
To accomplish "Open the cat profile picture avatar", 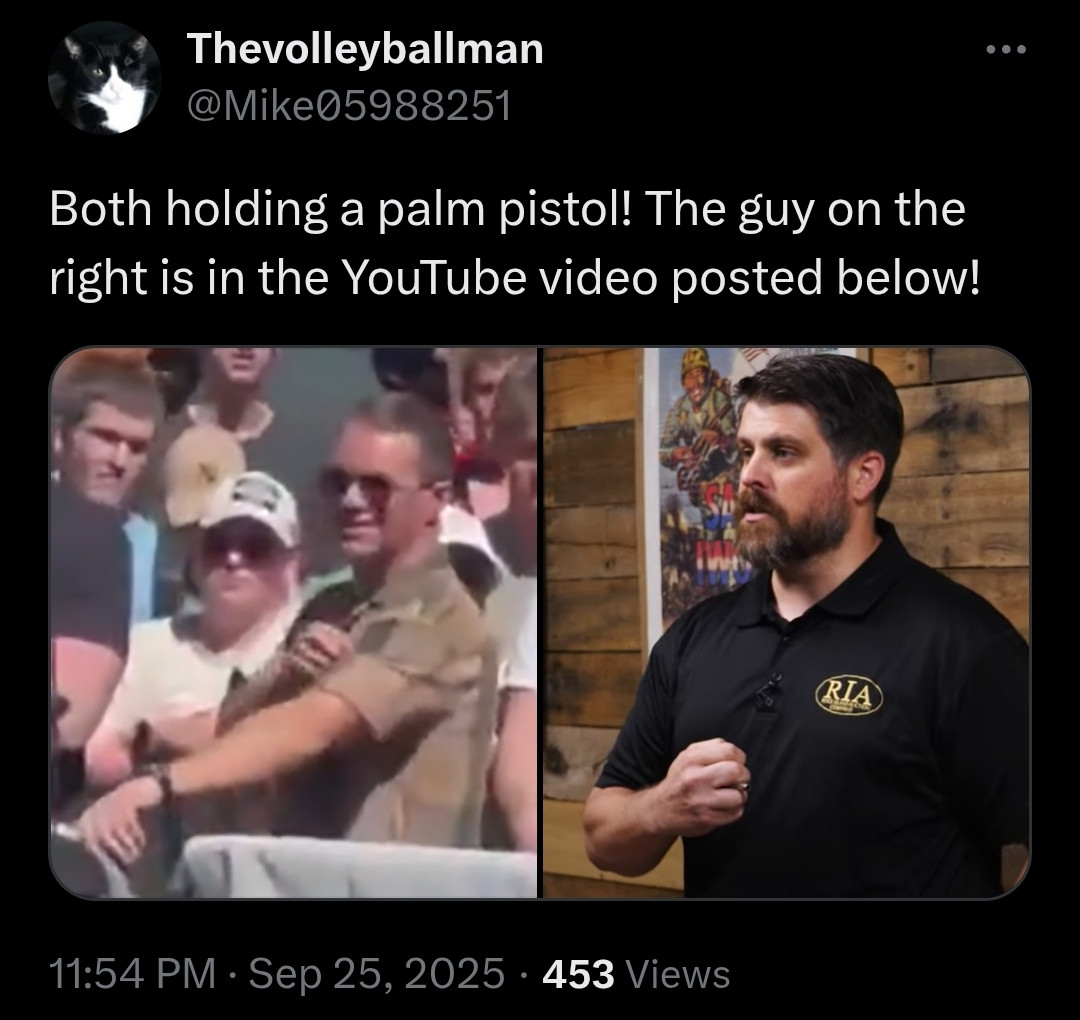I will point(105,77).
